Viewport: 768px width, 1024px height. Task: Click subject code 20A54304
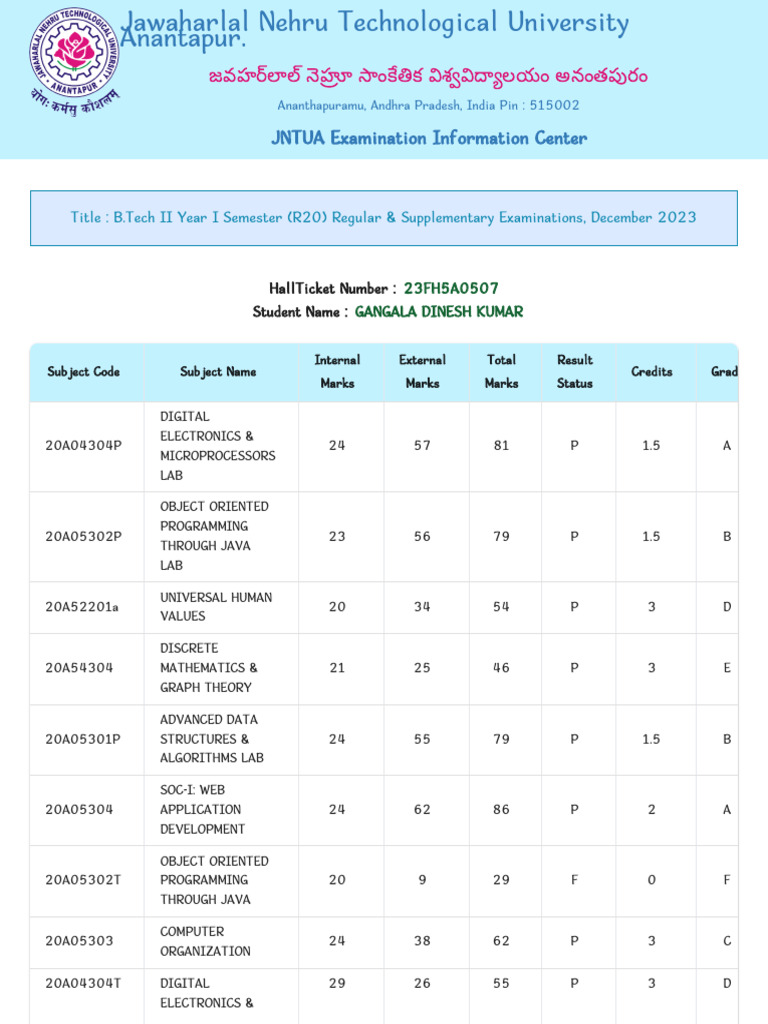click(79, 667)
